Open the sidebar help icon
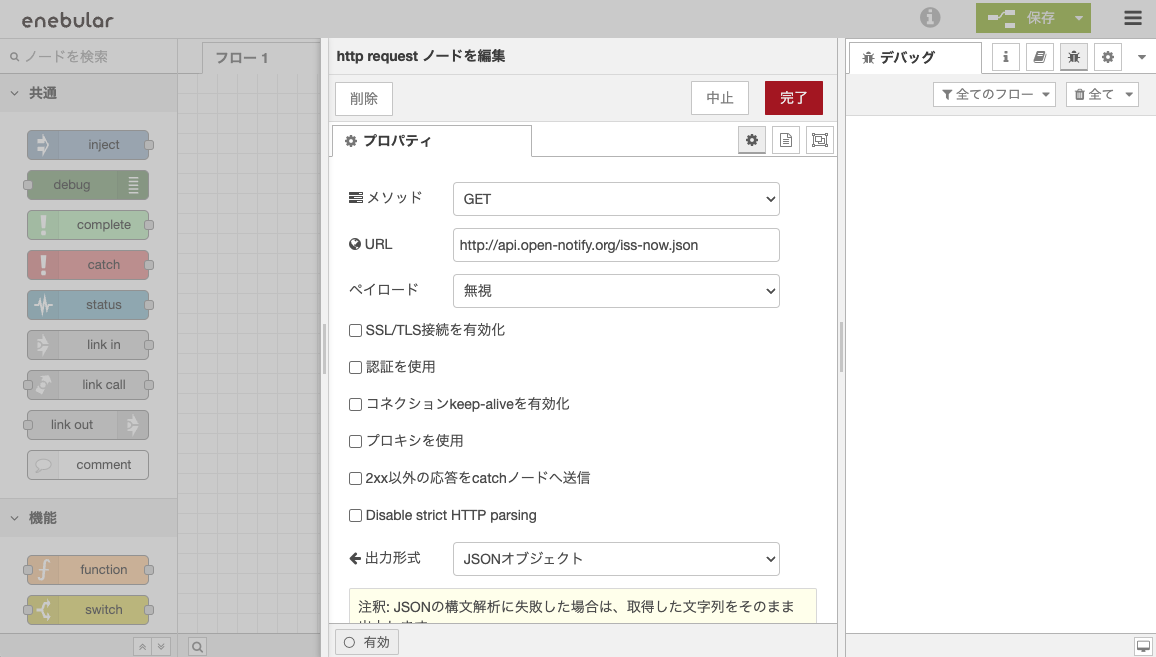1156x657 pixels. 1039,57
